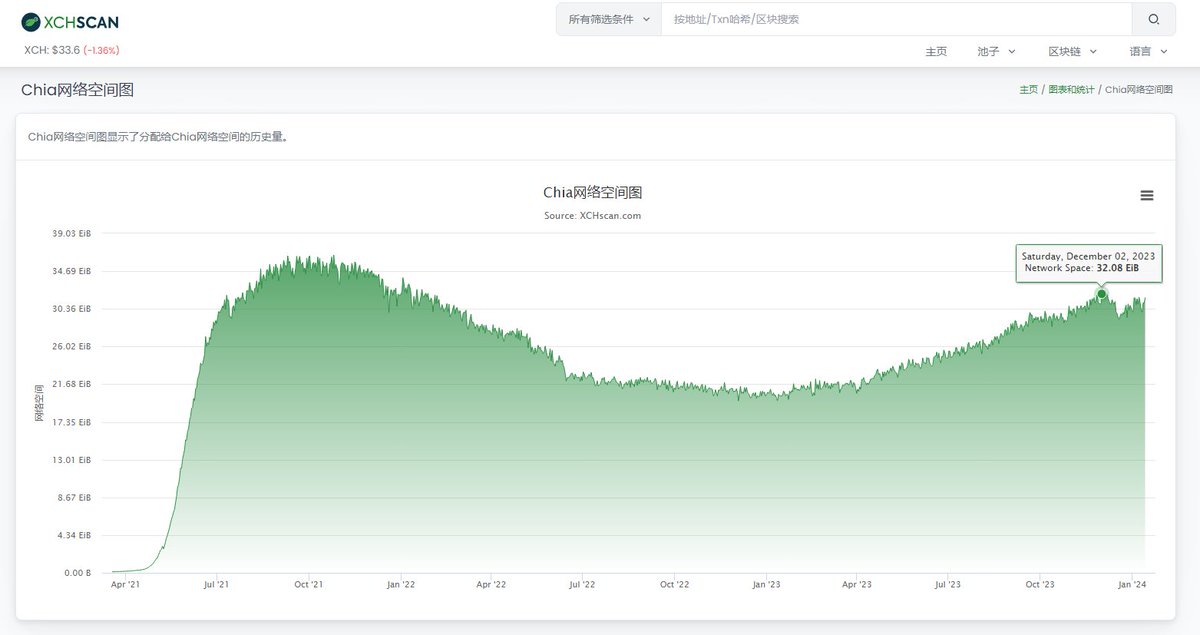1200x635 pixels.
Task: Click the Jan '24 axis label
Action: (x=1131, y=585)
